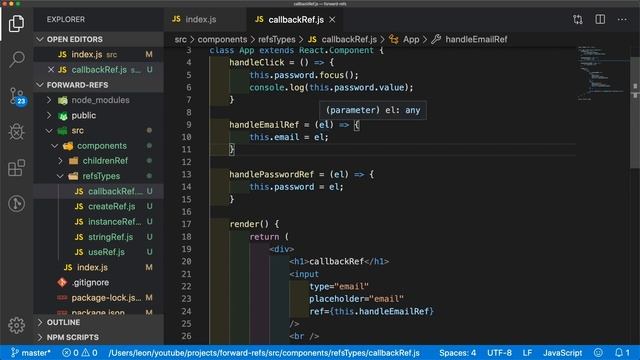The image size is (640, 360).
Task: Open the .gitignore file
Action: coord(98,282)
